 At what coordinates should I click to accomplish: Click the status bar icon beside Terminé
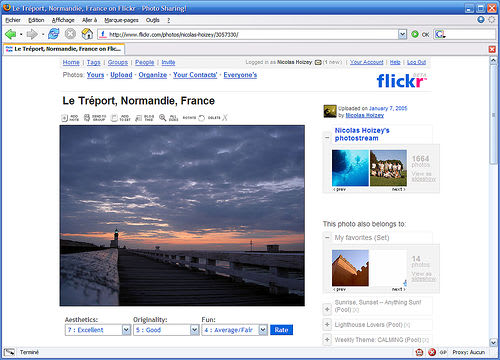pos(9,352)
